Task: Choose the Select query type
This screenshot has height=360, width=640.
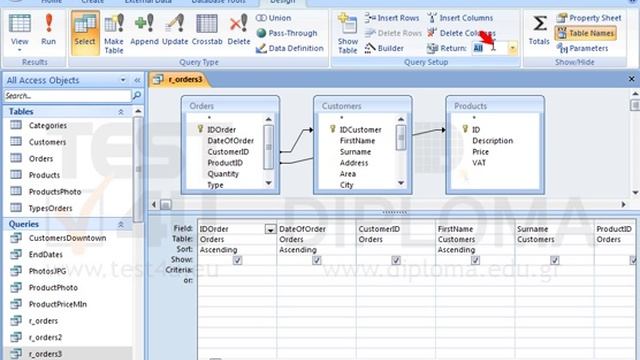Action: click(85, 33)
